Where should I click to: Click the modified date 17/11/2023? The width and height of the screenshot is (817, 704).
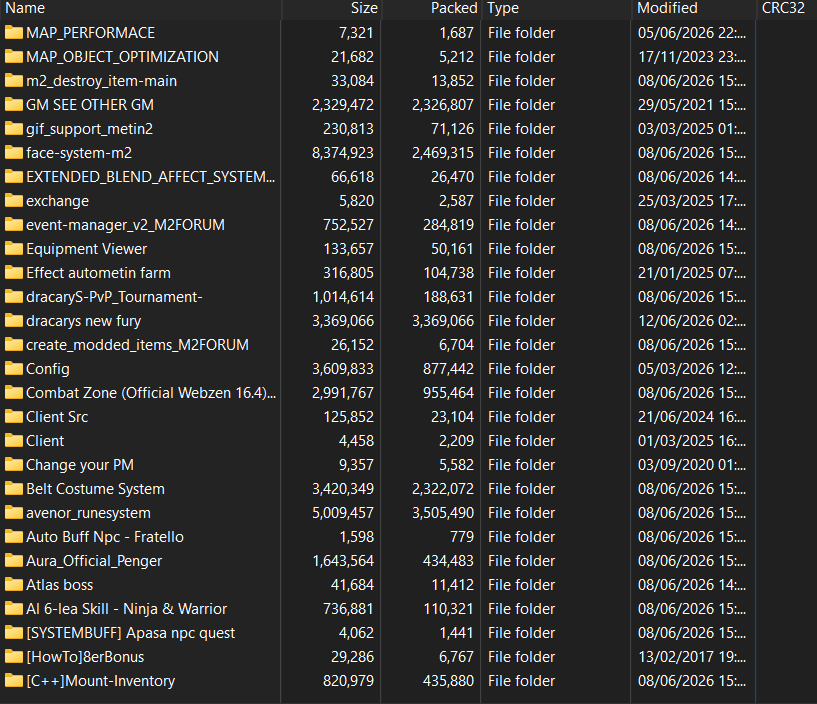point(692,57)
